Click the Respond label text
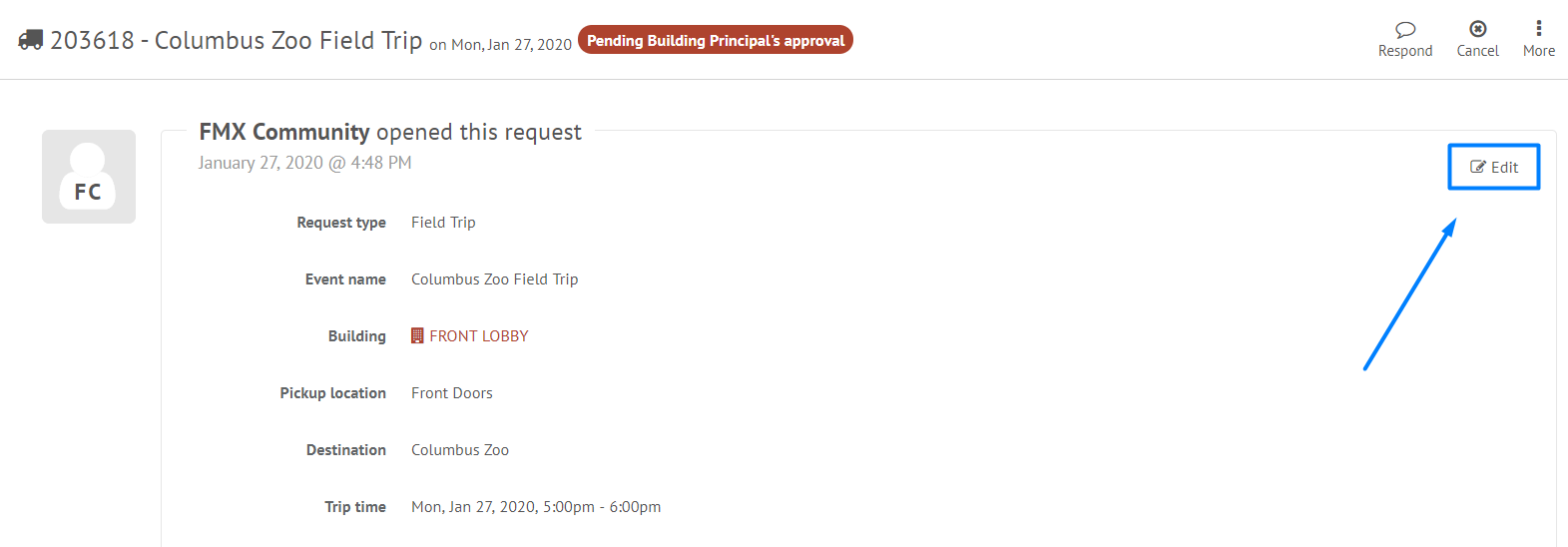The height and width of the screenshot is (547, 1568). [1405, 51]
